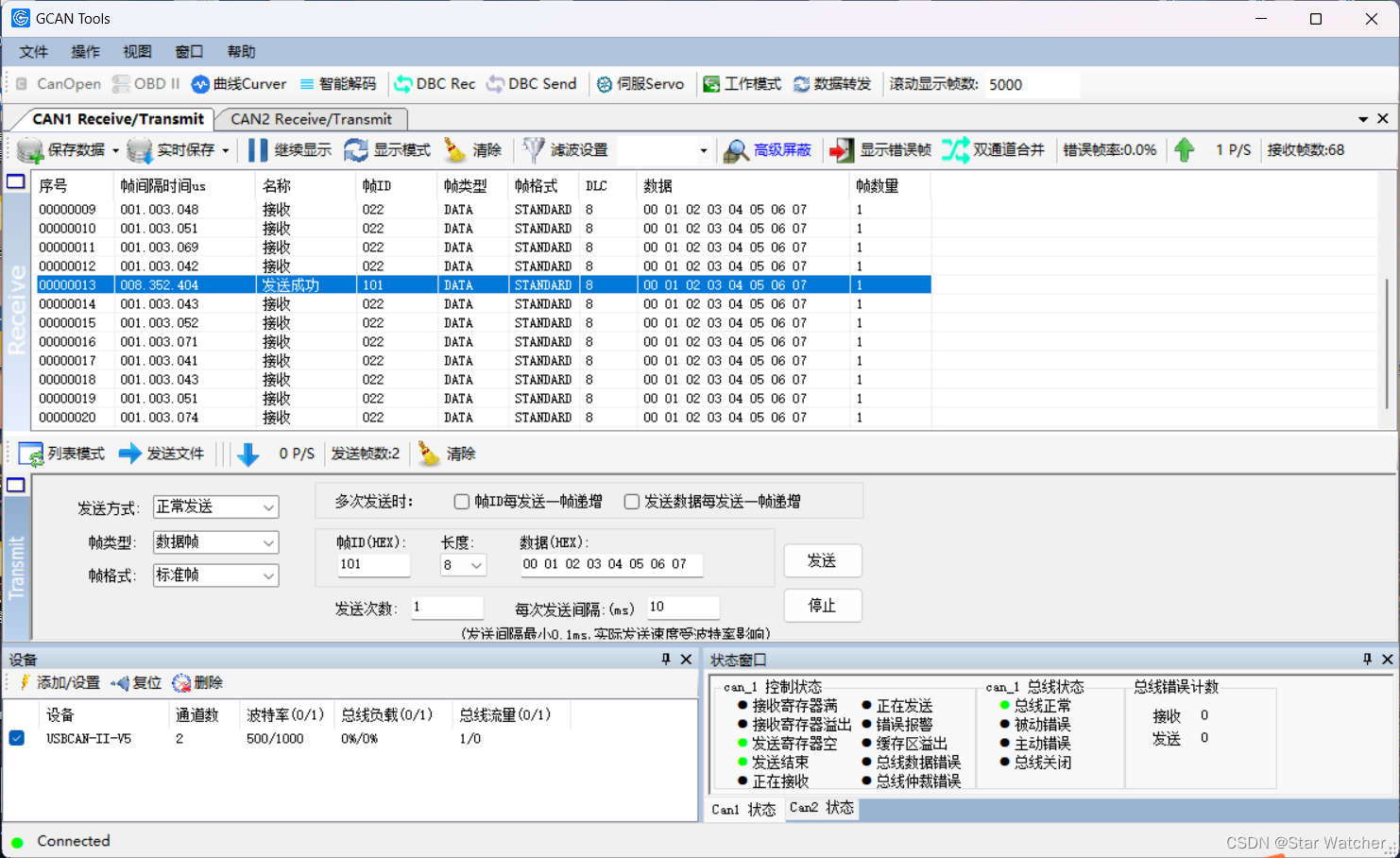Click 发送文件 send file
The image size is (1400, 858).
pos(162,454)
